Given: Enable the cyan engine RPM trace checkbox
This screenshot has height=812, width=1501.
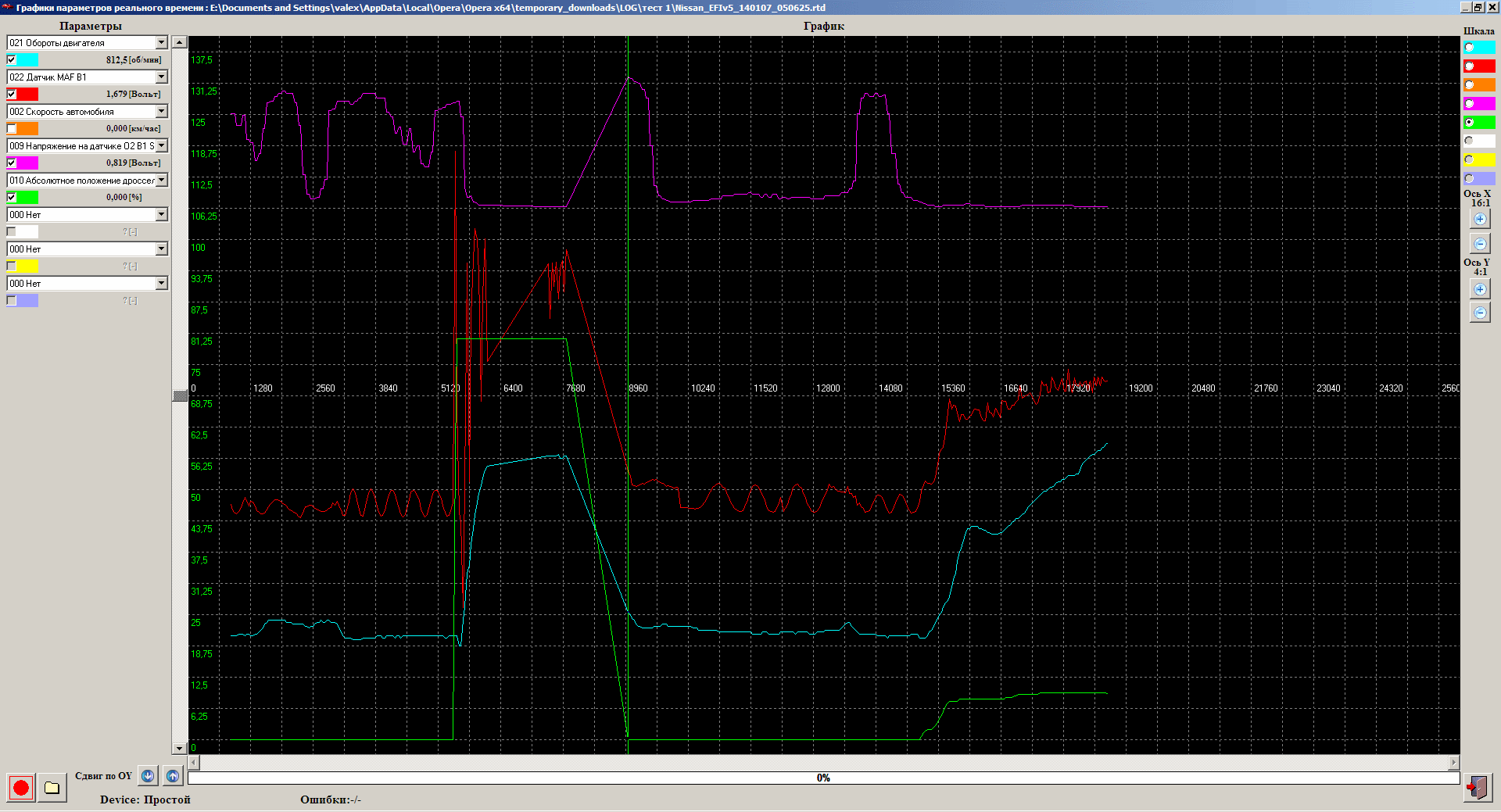Looking at the screenshot, I should [12, 59].
